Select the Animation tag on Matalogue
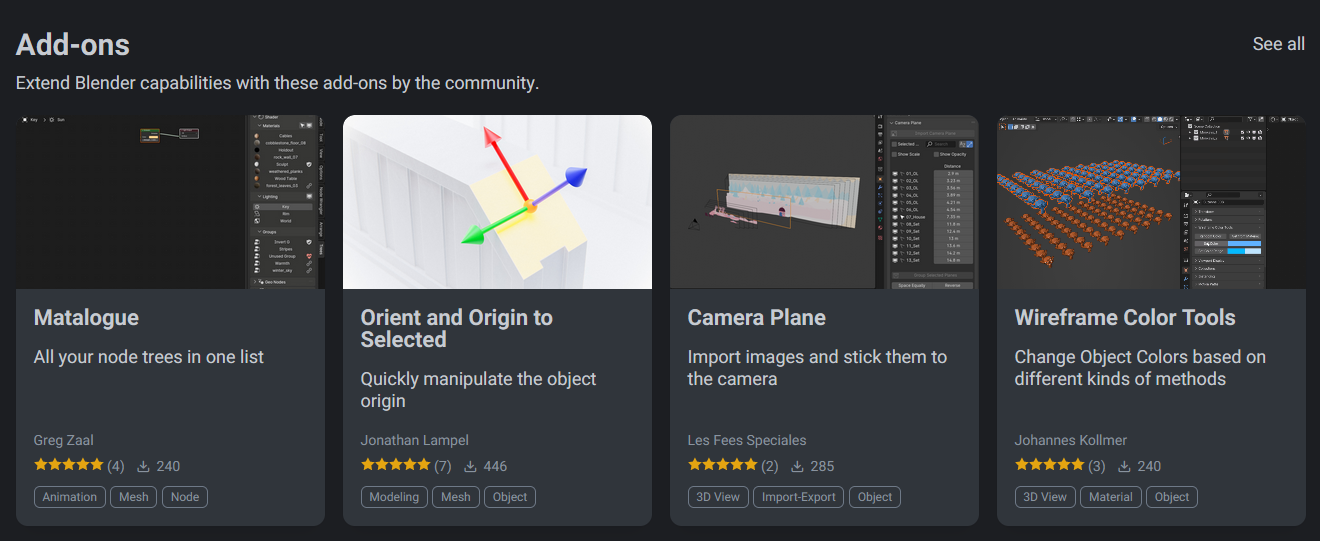Screen dimensions: 1320x541 click(70, 497)
